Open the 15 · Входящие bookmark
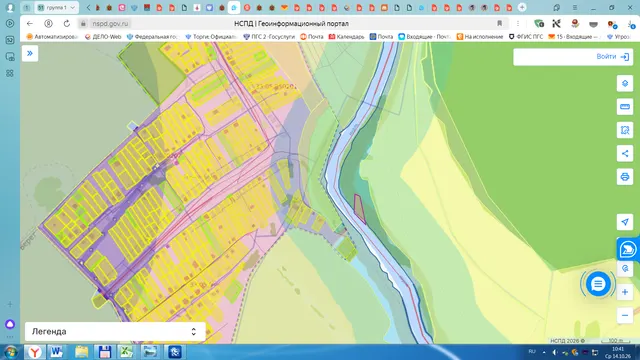This screenshot has height=360, width=640. (x=574, y=37)
